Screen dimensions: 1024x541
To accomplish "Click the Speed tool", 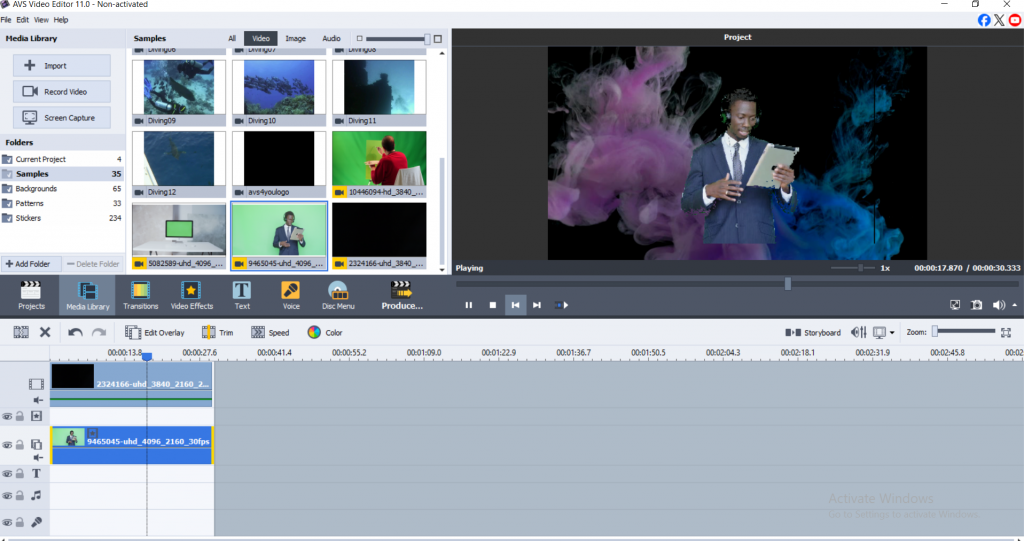I will click(270, 333).
